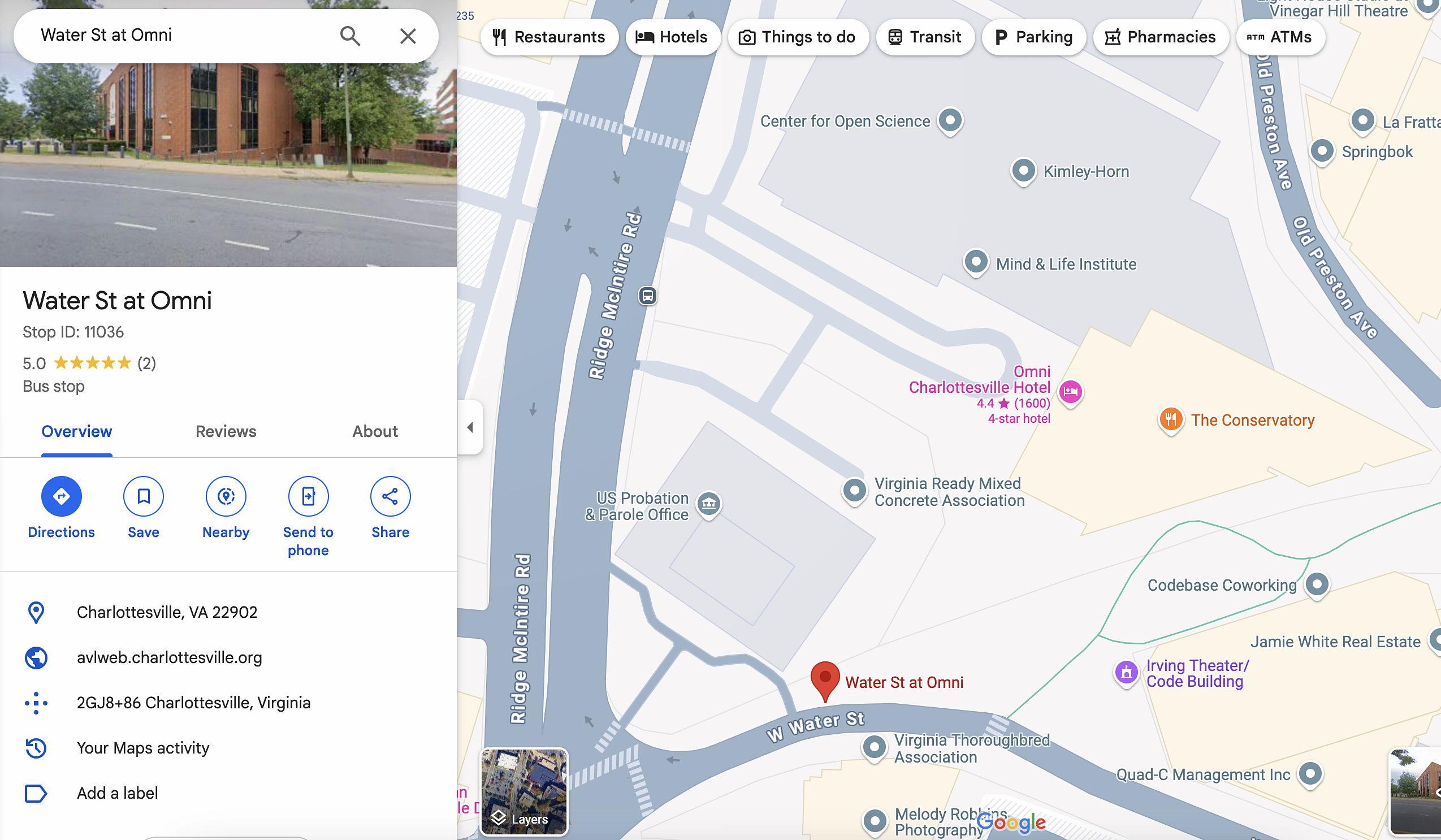Screen dimensions: 1441x840
Task: Share the Water St at Omni stop
Action: (x=390, y=496)
